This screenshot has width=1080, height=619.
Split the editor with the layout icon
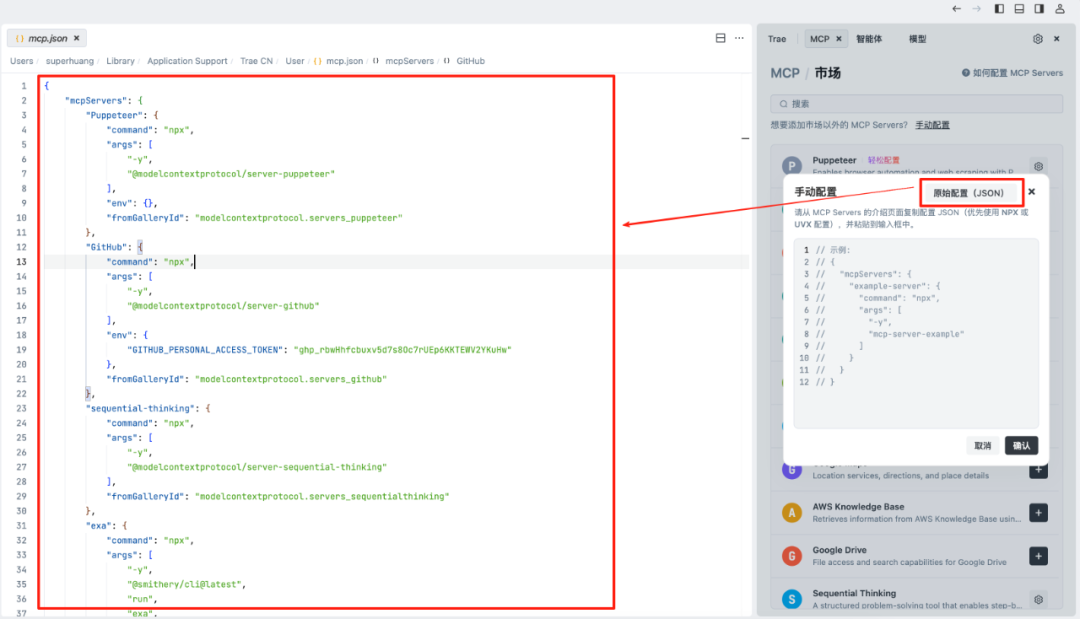click(x=720, y=38)
